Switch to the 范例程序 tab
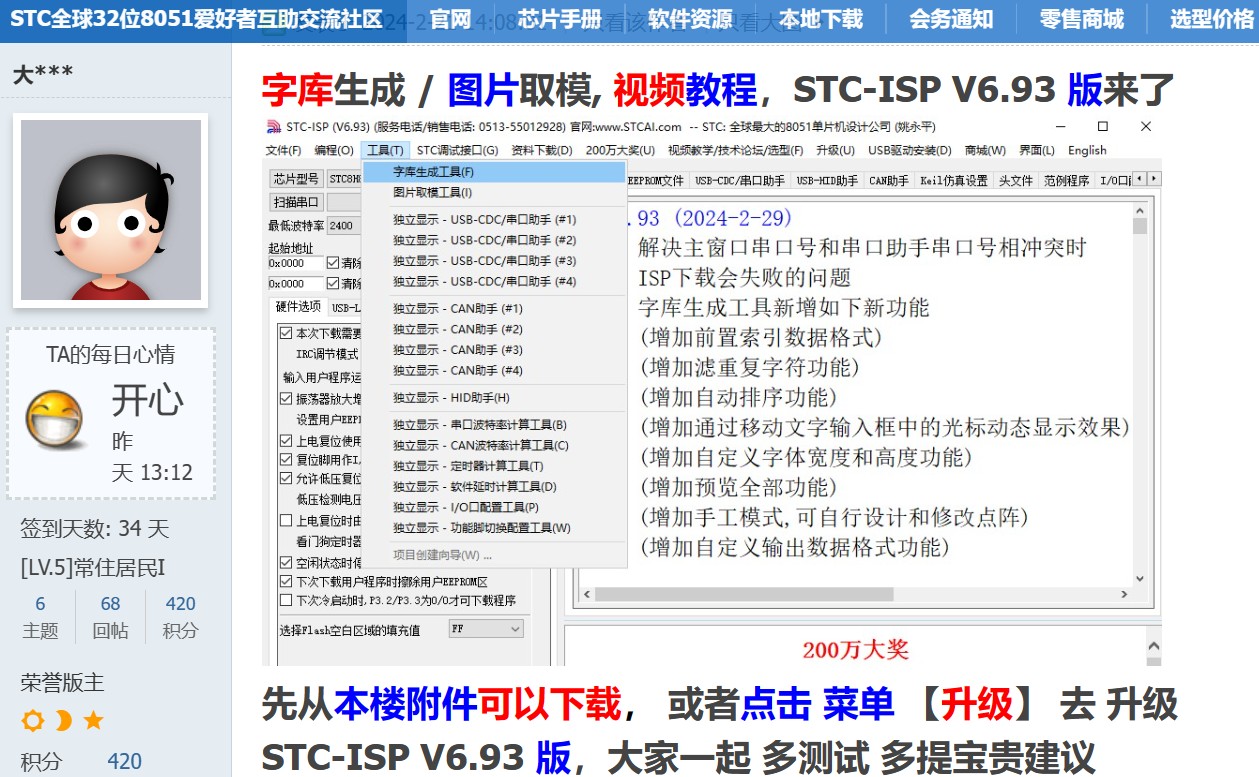 pos(1067,181)
